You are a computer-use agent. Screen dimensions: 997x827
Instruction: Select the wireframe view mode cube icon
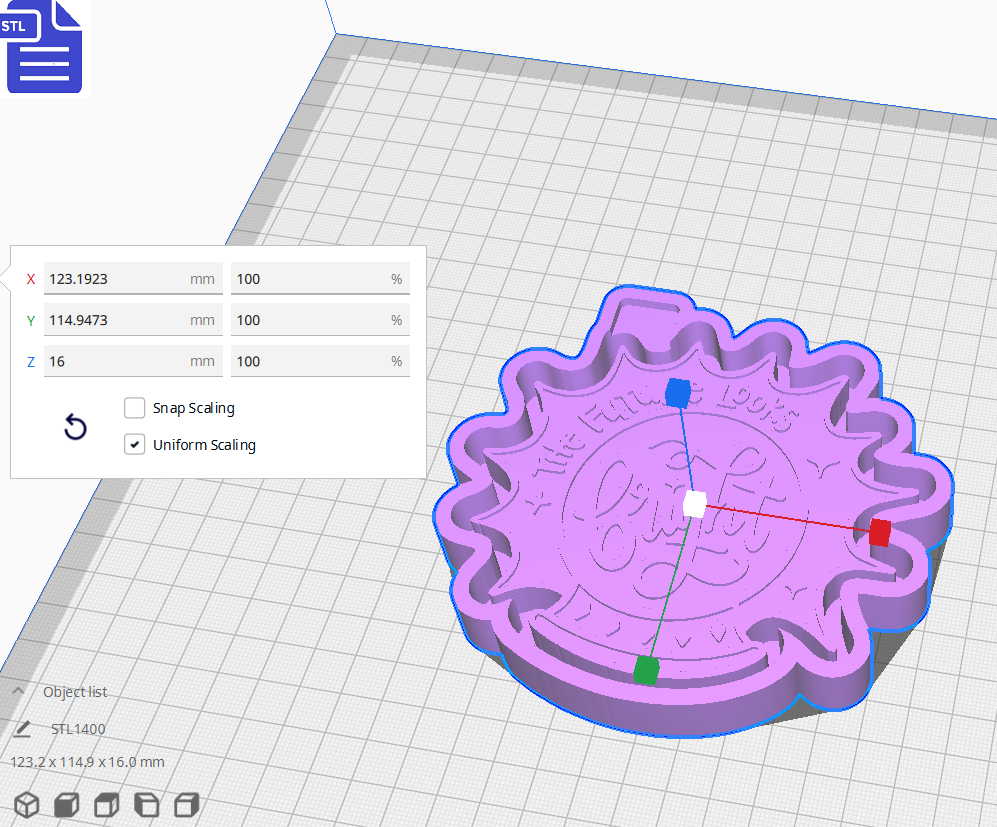25,804
